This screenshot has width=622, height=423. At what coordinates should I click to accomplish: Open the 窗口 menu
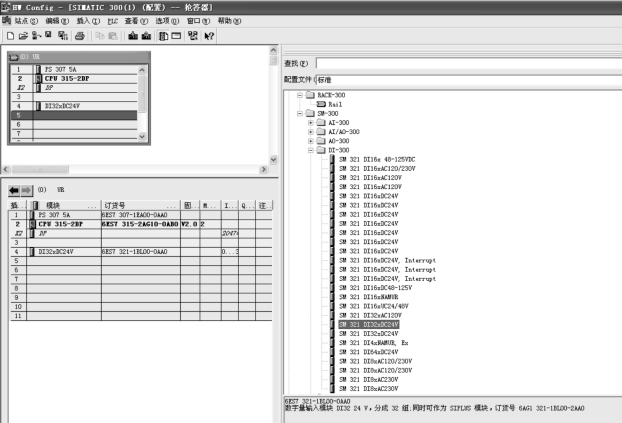click(x=198, y=21)
